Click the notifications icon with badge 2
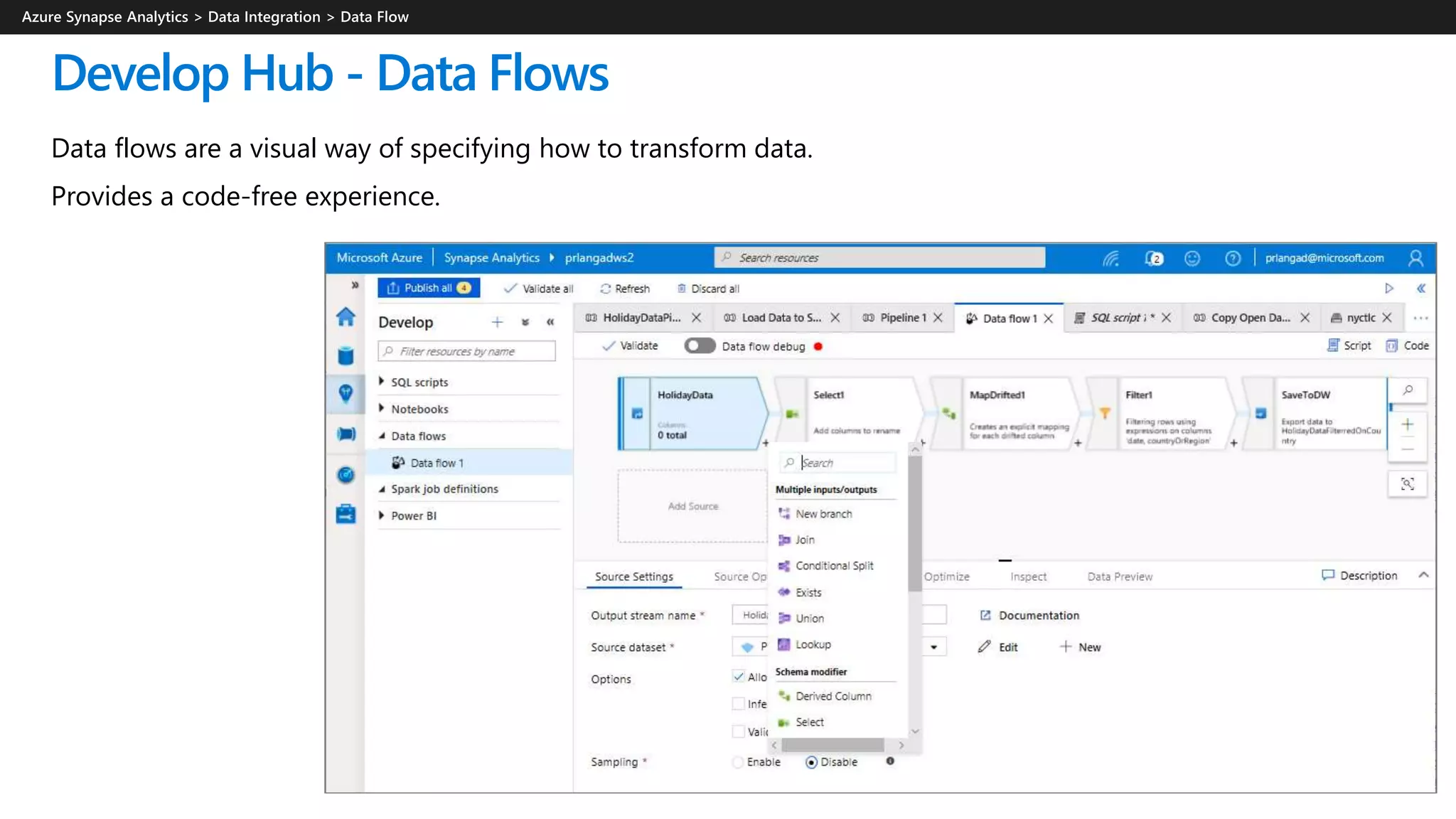 (x=1154, y=258)
